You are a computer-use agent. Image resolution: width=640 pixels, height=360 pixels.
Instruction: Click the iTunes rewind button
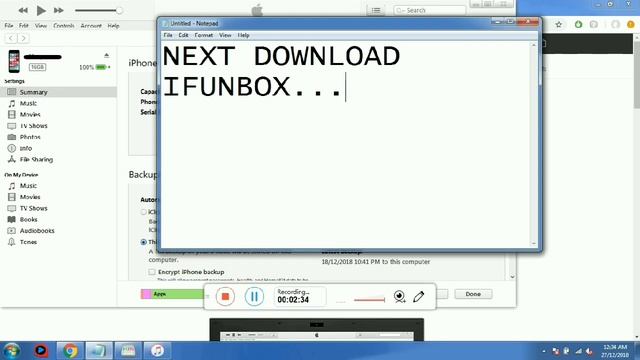[x=23, y=10]
